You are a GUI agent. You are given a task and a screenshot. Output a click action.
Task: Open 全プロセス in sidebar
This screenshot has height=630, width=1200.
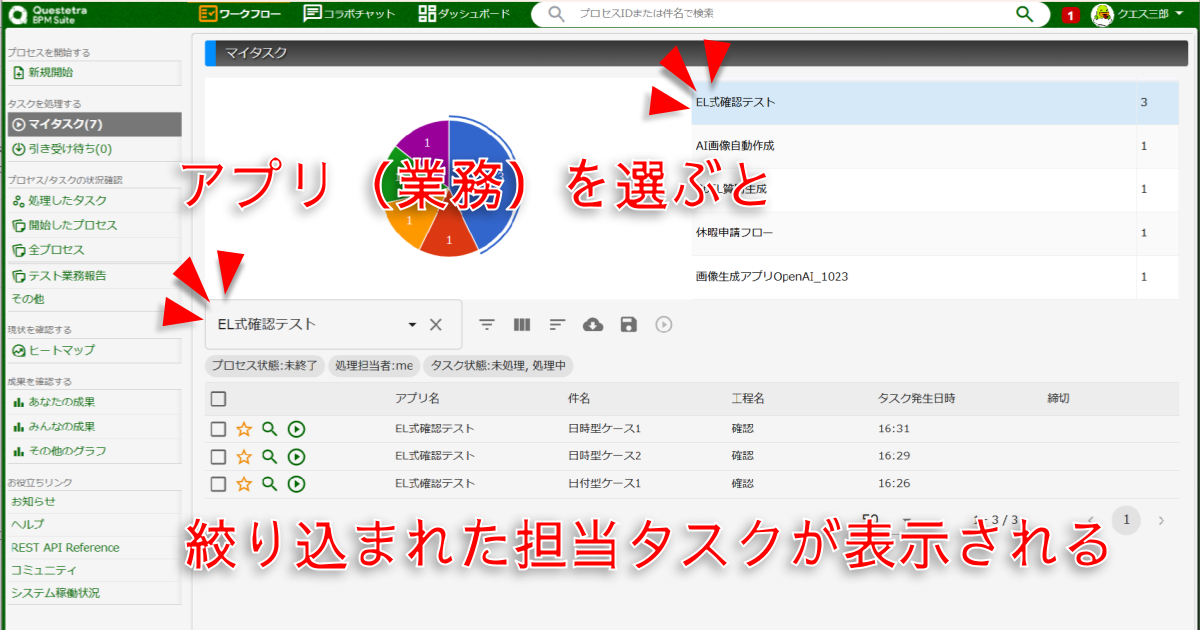(93, 249)
